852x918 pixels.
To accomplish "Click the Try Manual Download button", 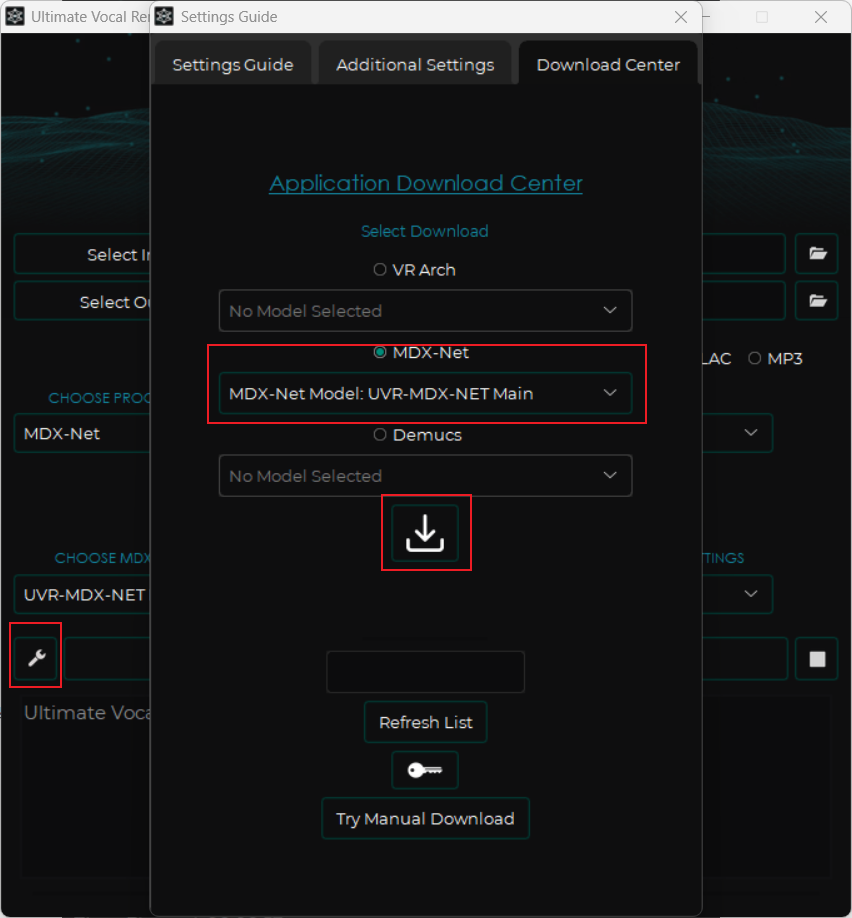I will (x=425, y=818).
